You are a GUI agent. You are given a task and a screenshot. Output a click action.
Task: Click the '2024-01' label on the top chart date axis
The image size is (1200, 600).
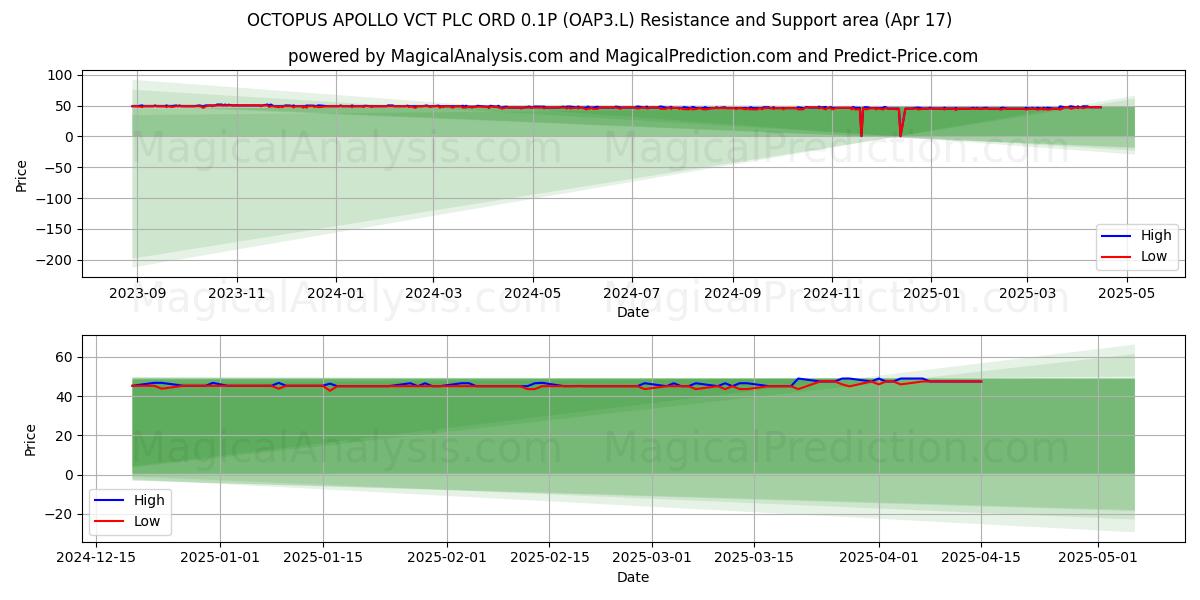pos(335,294)
